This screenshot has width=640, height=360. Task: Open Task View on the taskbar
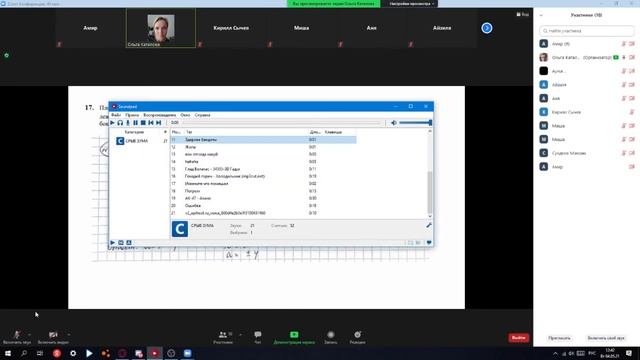(x=40, y=353)
